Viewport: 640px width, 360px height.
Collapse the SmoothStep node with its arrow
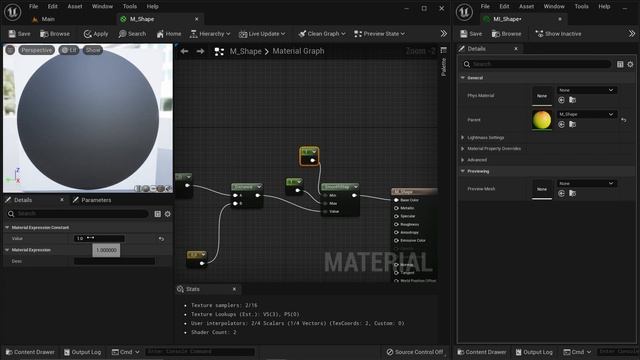[x=356, y=187]
